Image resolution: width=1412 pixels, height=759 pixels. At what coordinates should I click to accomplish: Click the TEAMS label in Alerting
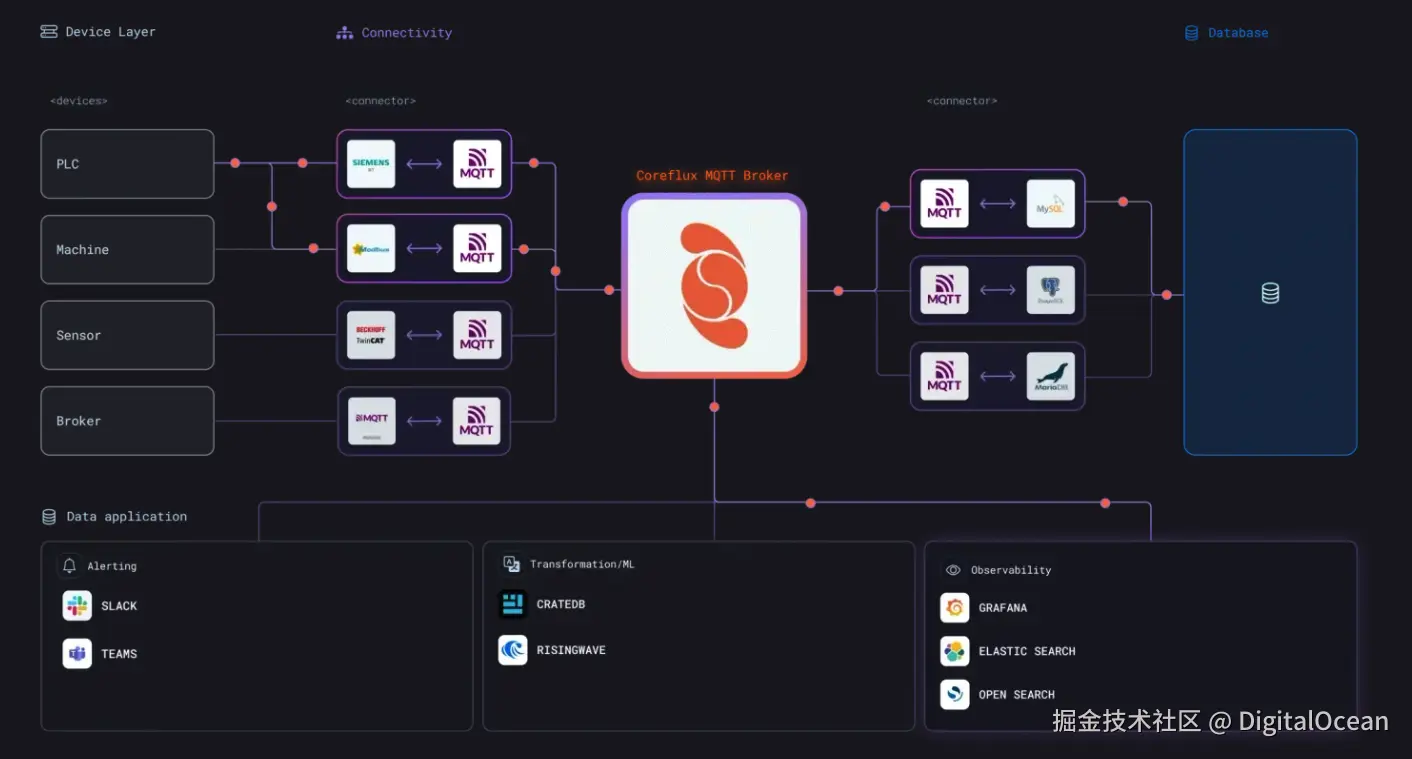tap(119, 653)
